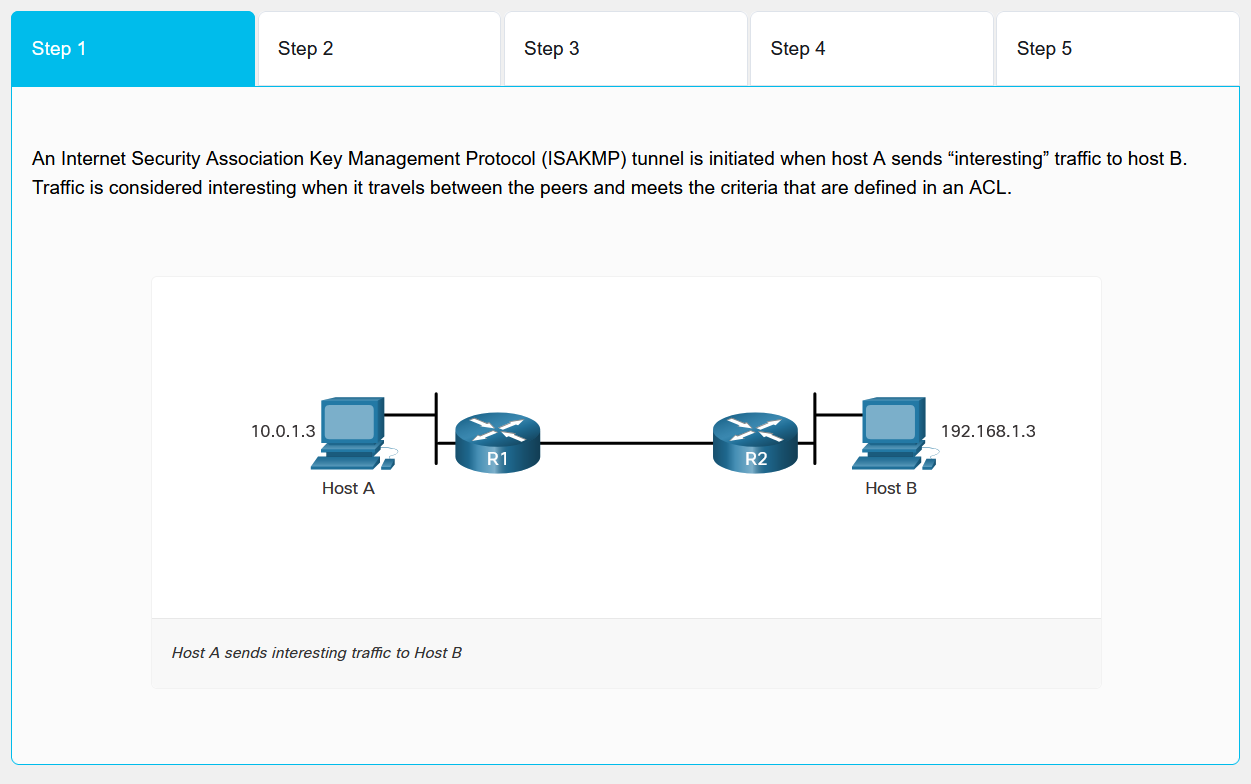
Task: Select the Host B computer icon
Action: 891,434
